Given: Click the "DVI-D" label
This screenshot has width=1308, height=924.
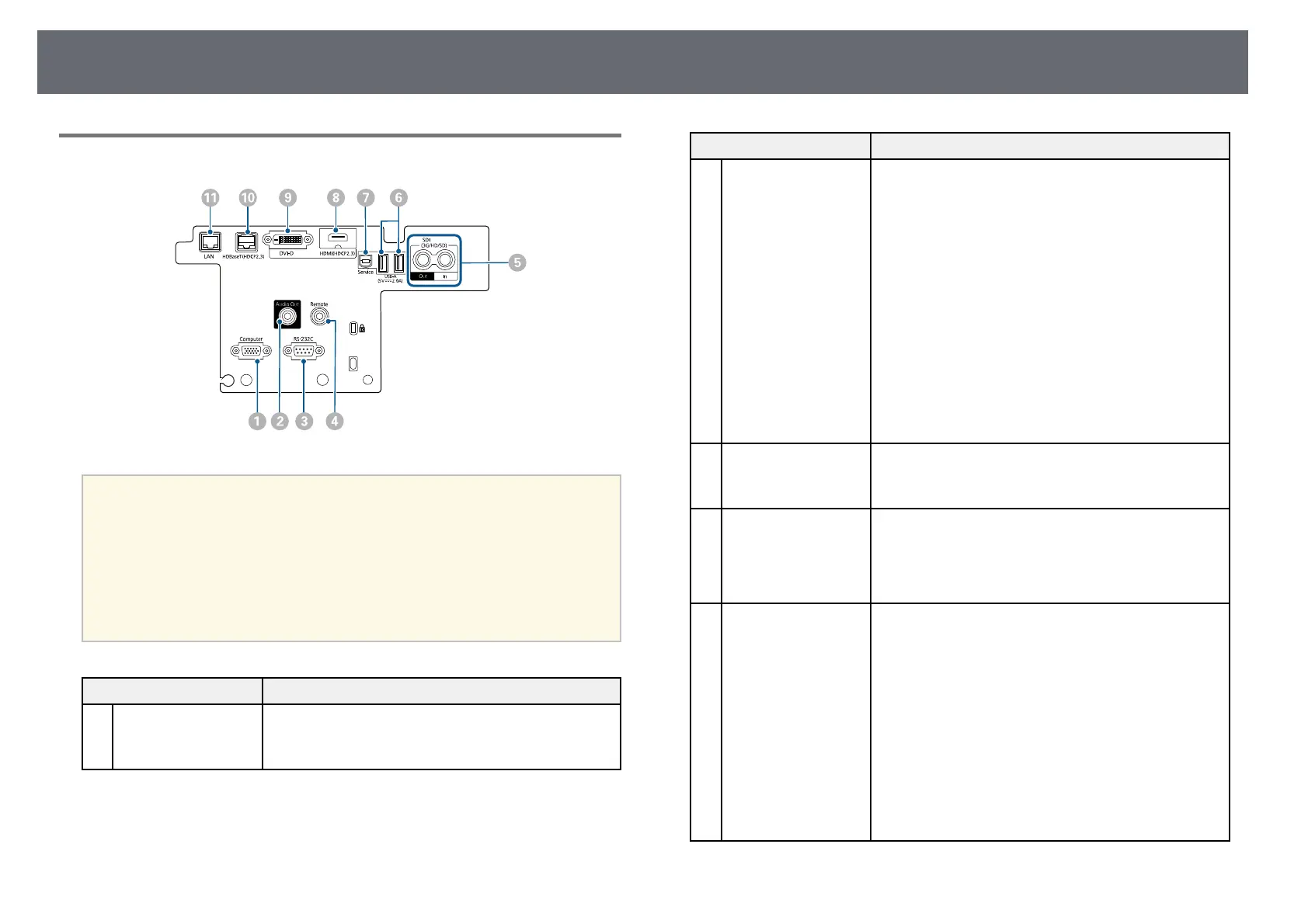Looking at the screenshot, I should pos(287,254).
